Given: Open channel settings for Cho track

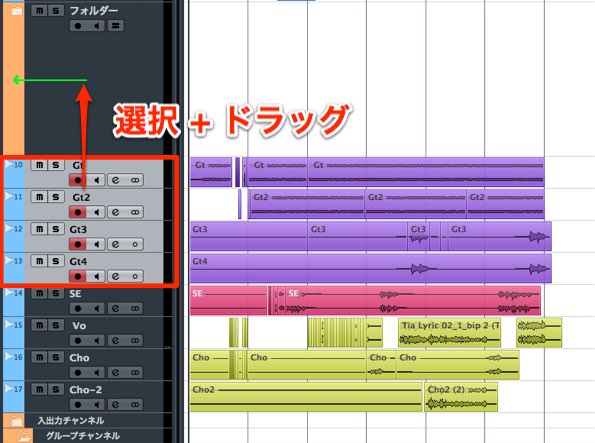Looking at the screenshot, I should [116, 372].
